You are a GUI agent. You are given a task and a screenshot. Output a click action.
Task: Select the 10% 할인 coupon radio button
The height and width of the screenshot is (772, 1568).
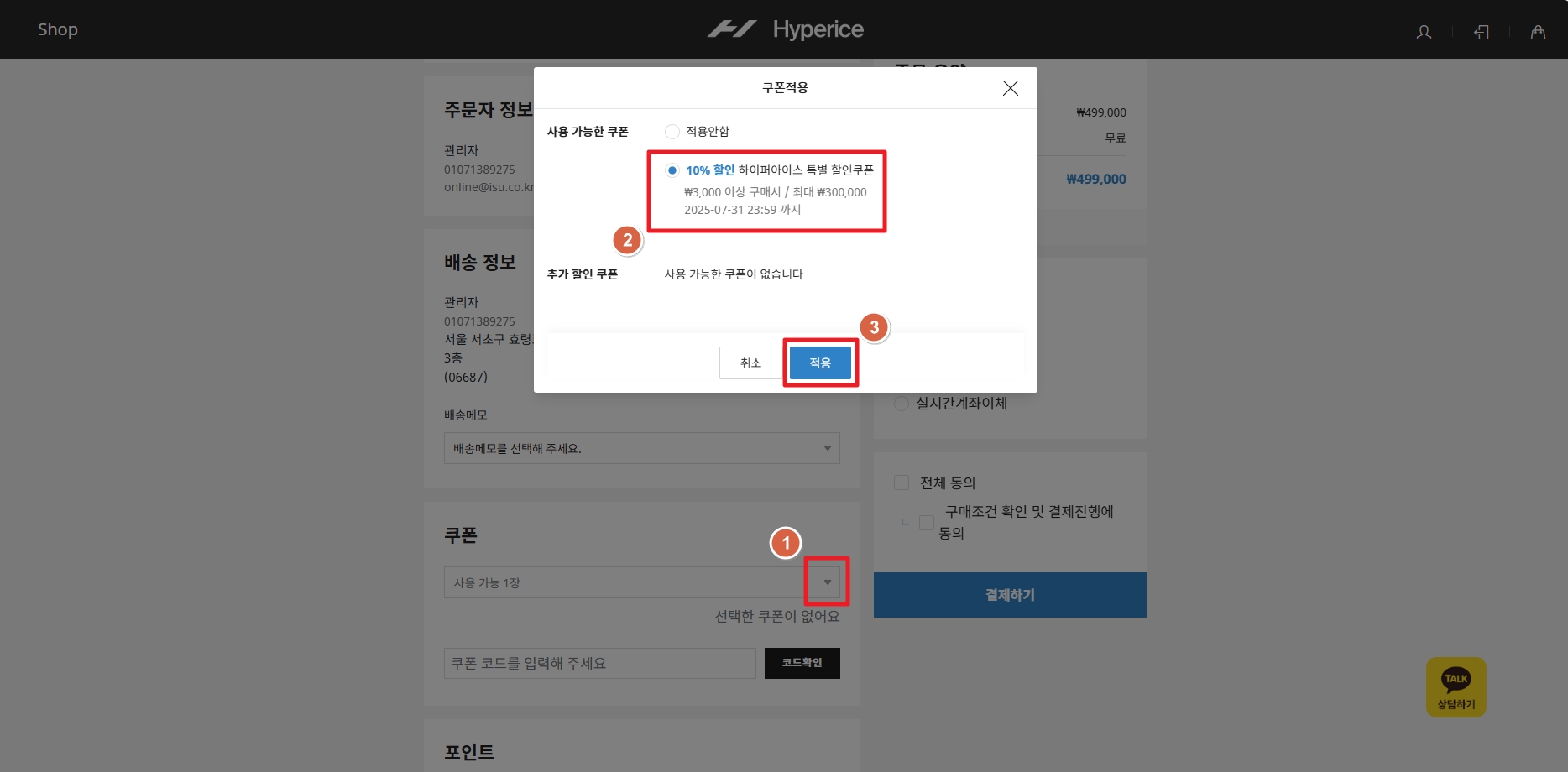pyautogui.click(x=672, y=170)
